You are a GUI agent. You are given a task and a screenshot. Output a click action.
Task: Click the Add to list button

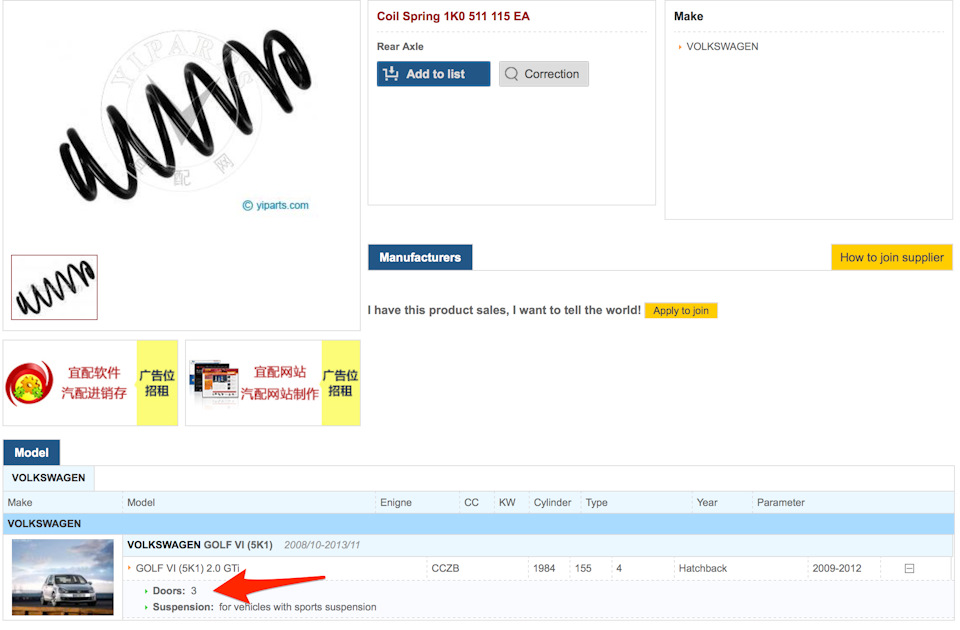(433, 74)
